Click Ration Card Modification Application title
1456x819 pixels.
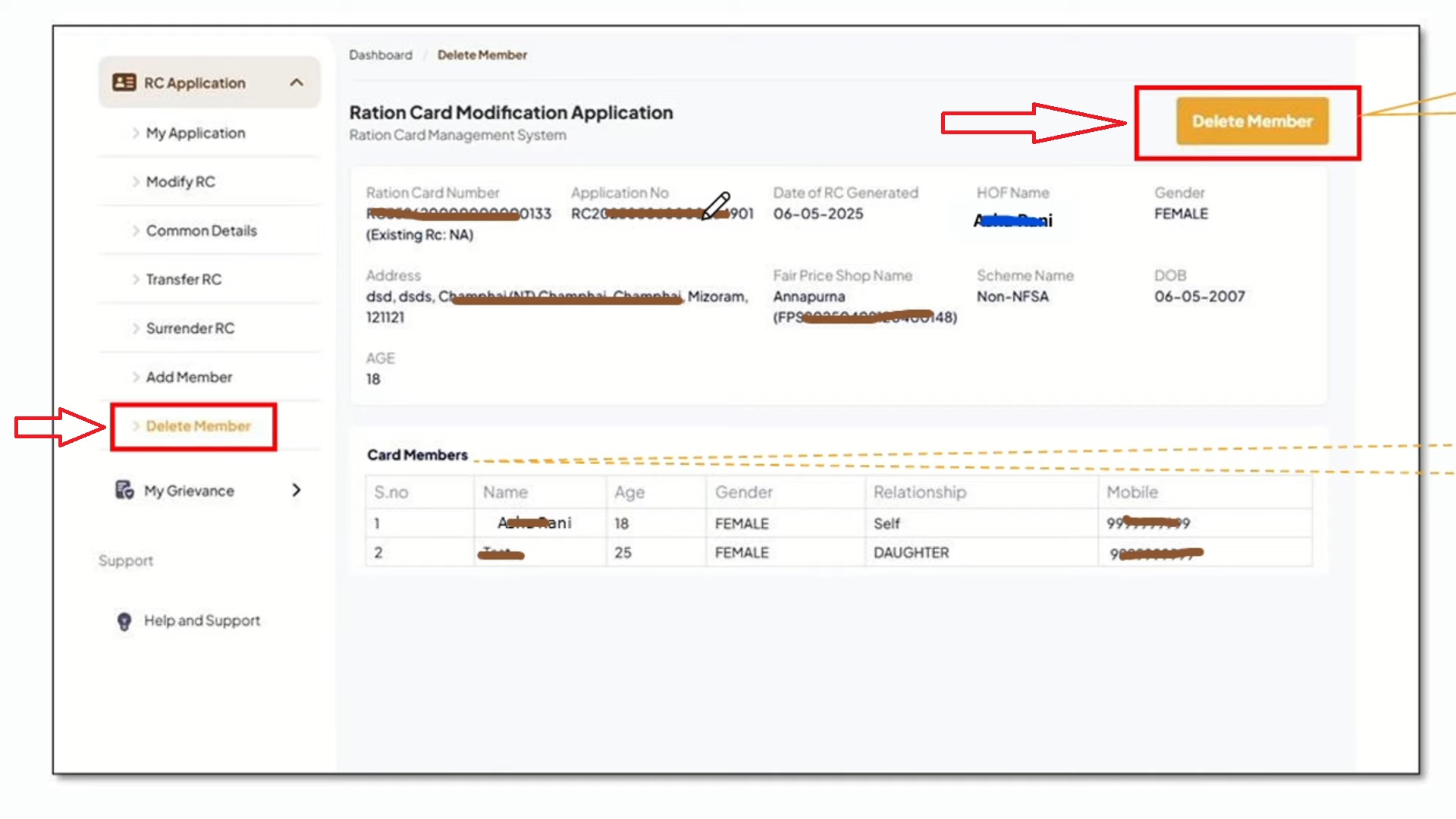[511, 113]
